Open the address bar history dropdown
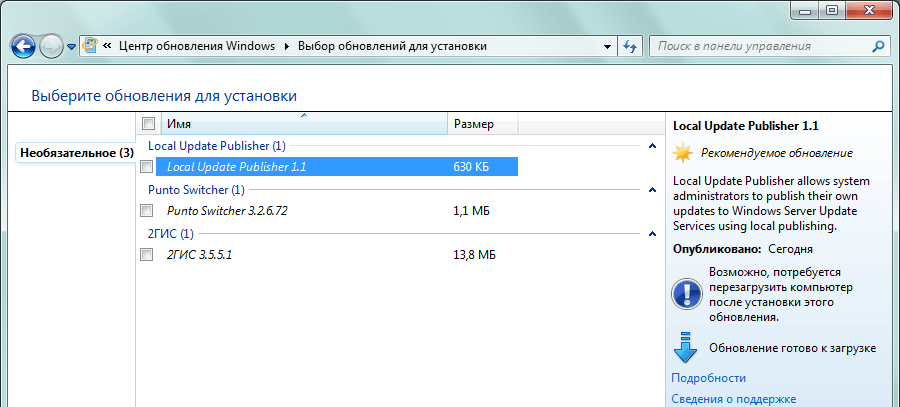The width and height of the screenshot is (900, 407). click(607, 46)
